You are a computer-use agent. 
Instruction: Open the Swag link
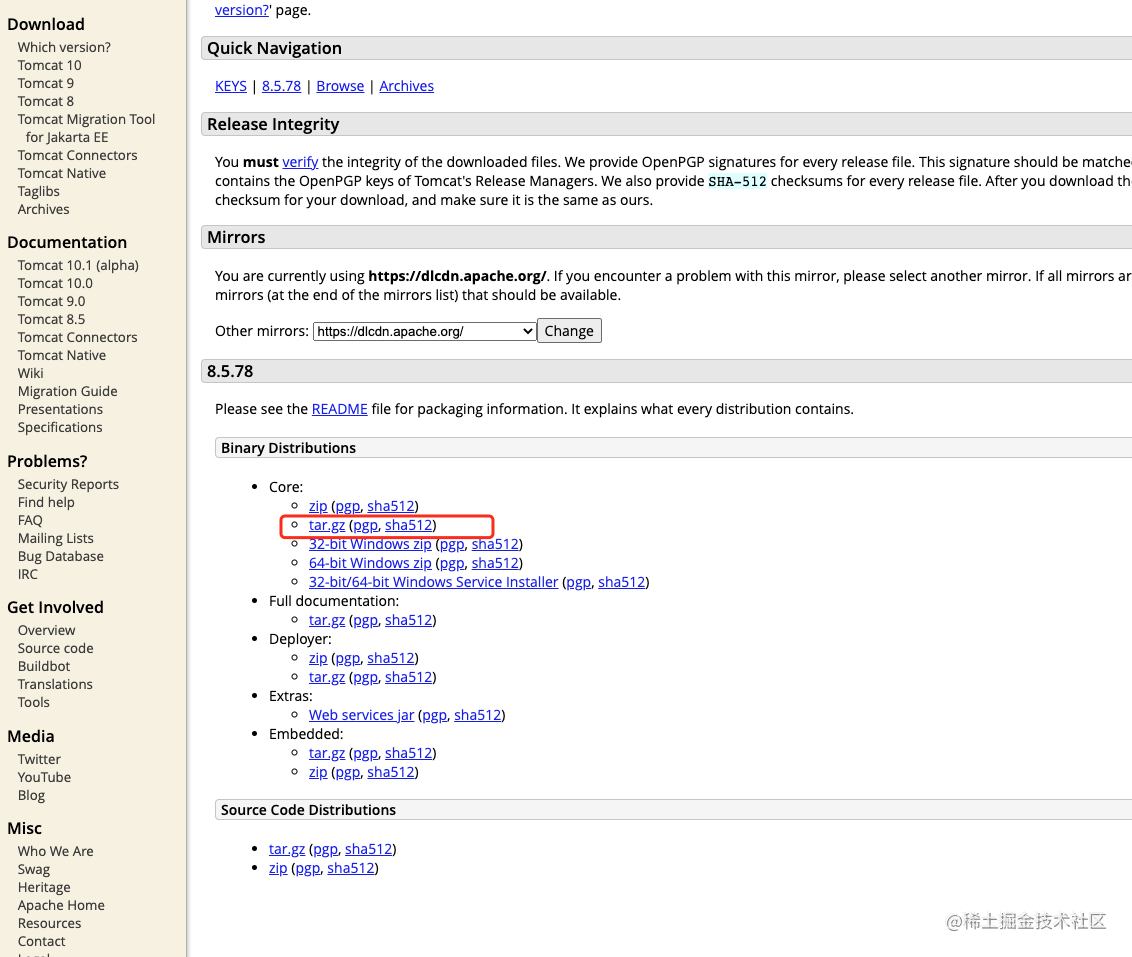coord(34,870)
